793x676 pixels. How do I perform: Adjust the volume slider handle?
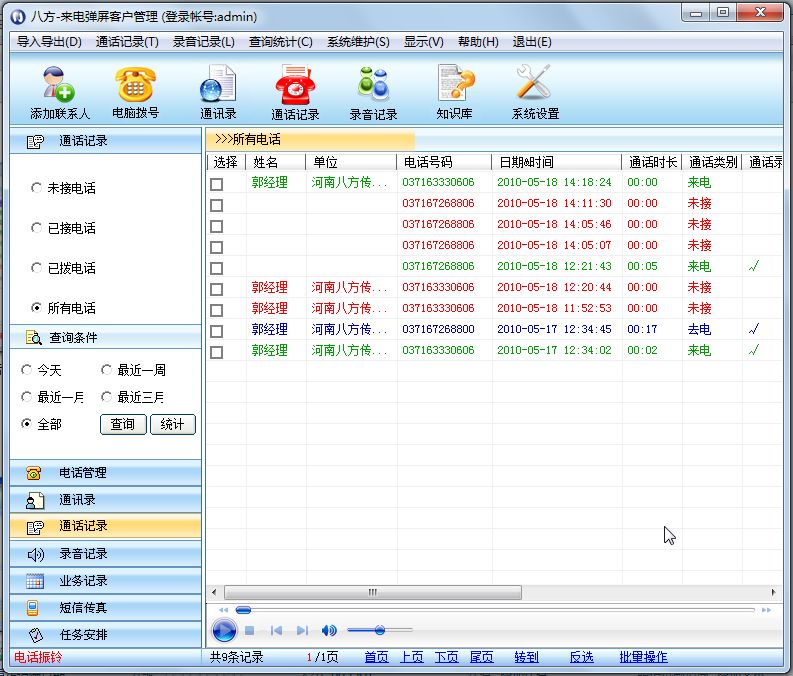pyautogui.click(x=380, y=630)
